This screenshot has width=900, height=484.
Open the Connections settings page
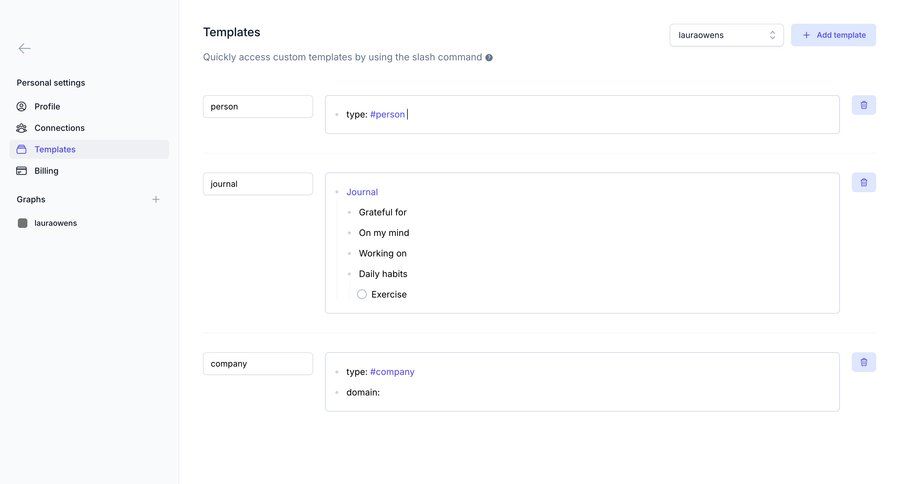pyautogui.click(x=89, y=127)
